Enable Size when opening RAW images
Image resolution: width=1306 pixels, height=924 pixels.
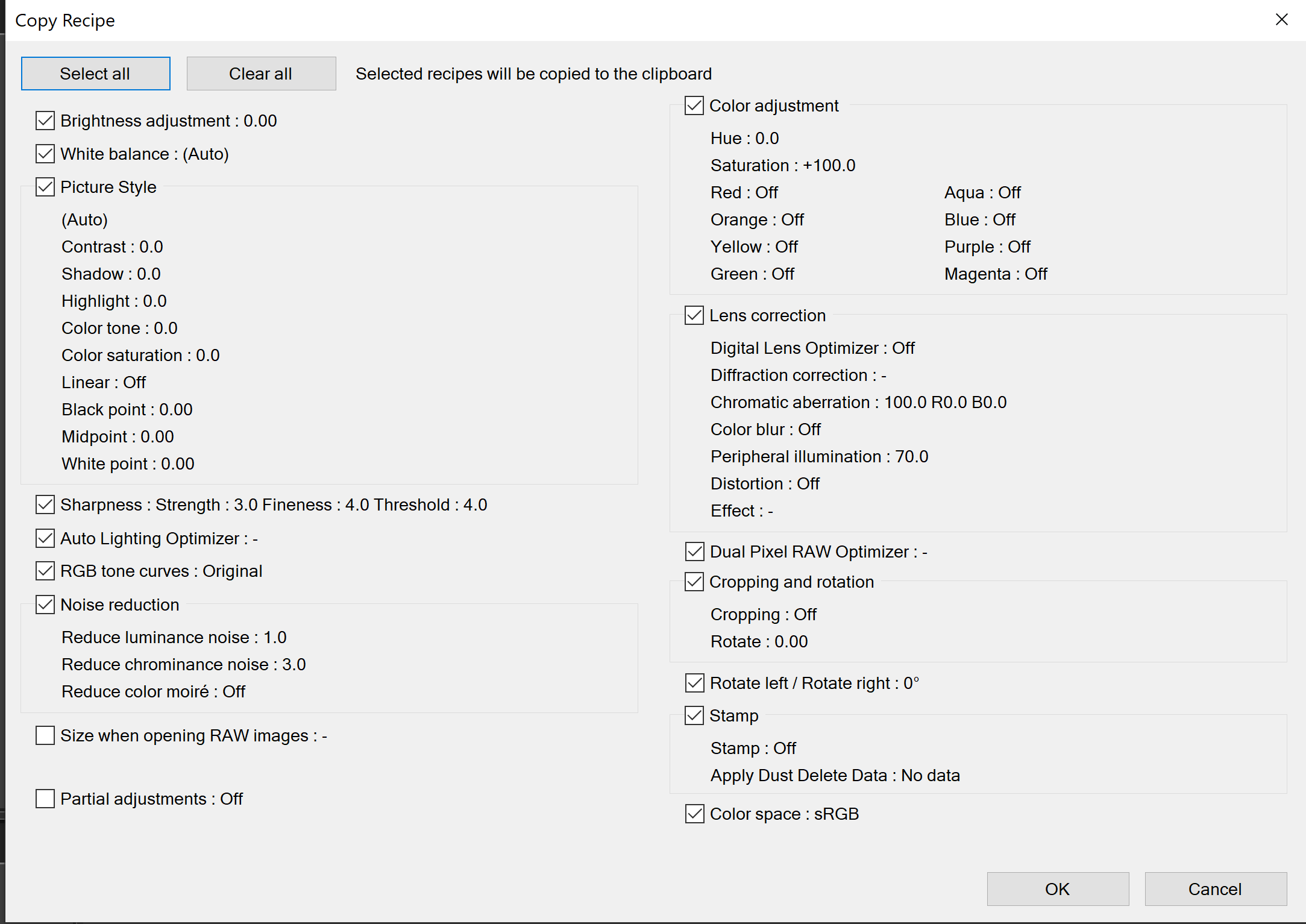45,736
